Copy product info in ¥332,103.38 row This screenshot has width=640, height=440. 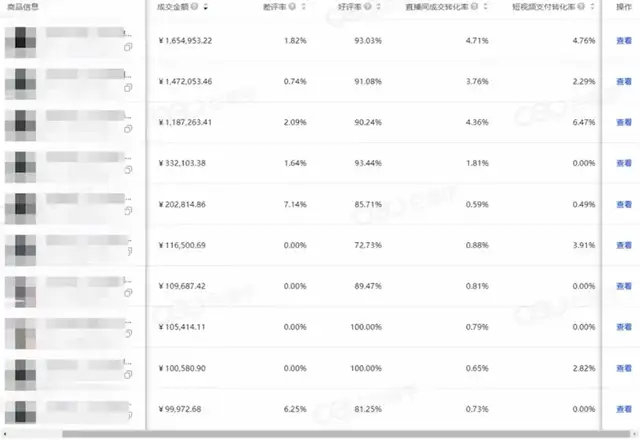[128, 170]
